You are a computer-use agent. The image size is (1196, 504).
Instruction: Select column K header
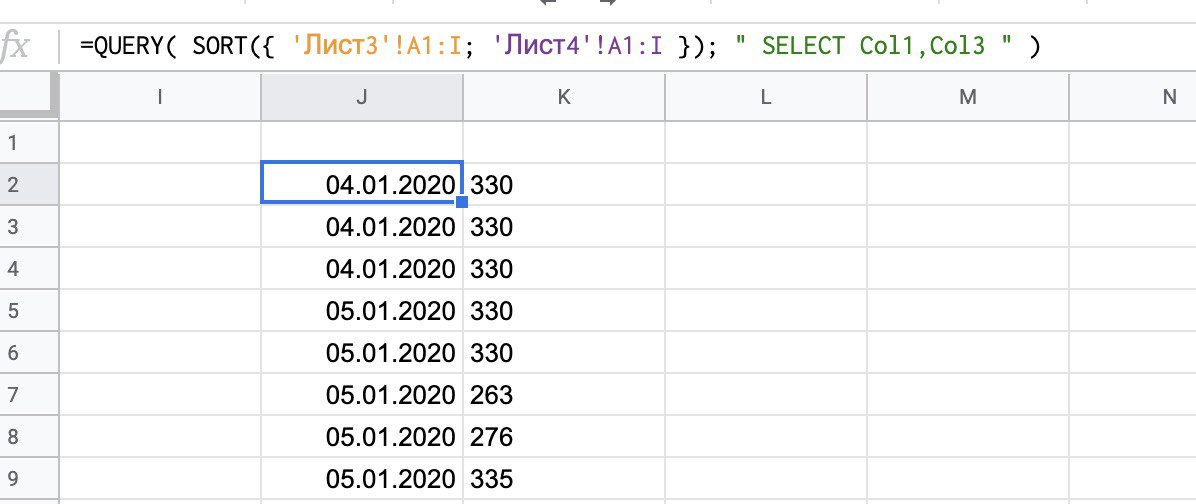click(x=564, y=97)
